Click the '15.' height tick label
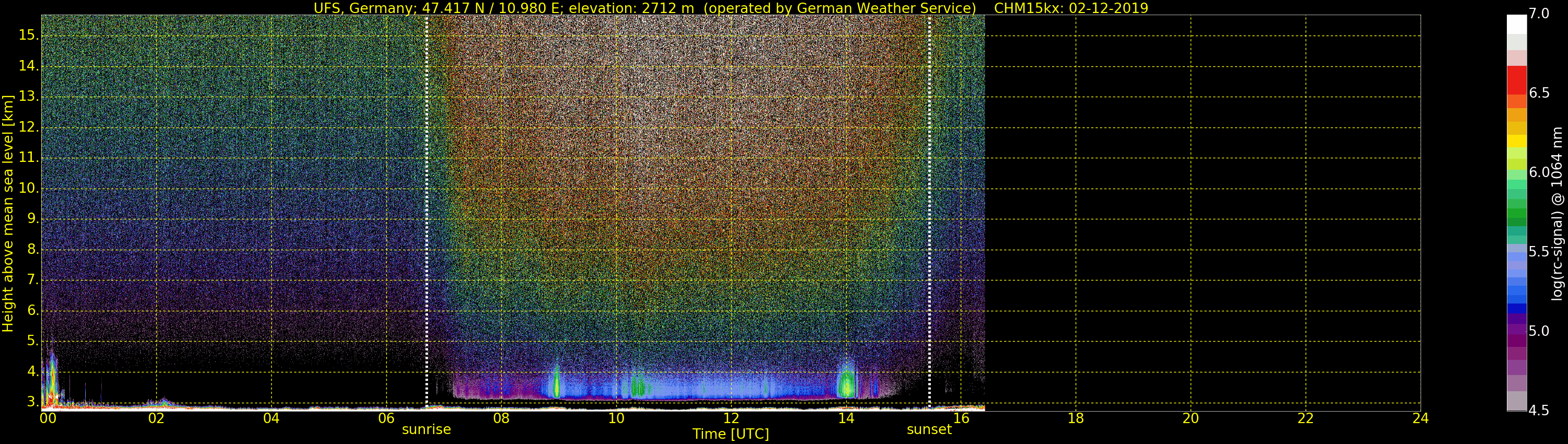The width and height of the screenshot is (1568, 444). point(29,36)
